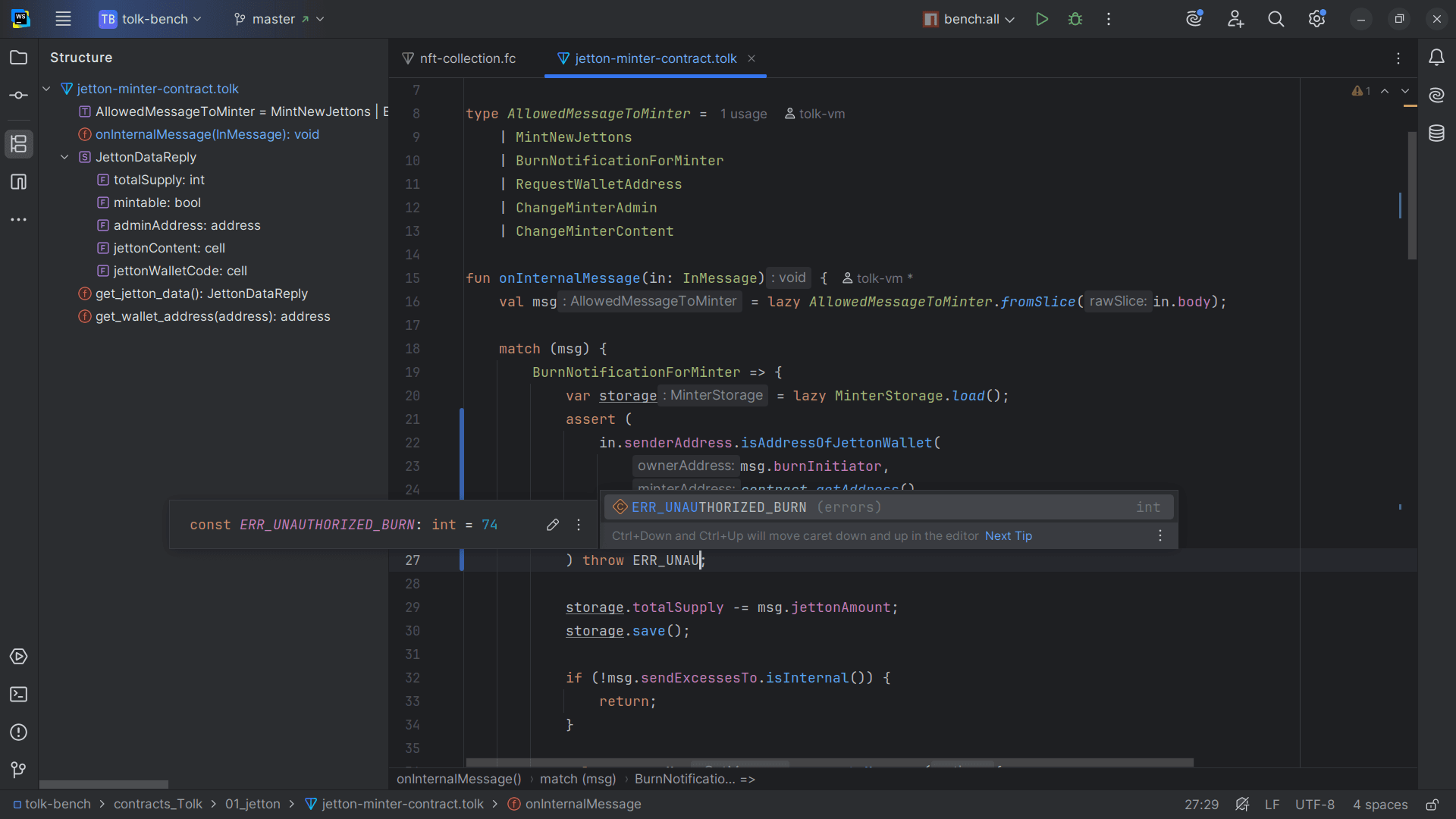Click Structure panel horizontal scrollbar
Screen dimensions: 1456x819
104,784
